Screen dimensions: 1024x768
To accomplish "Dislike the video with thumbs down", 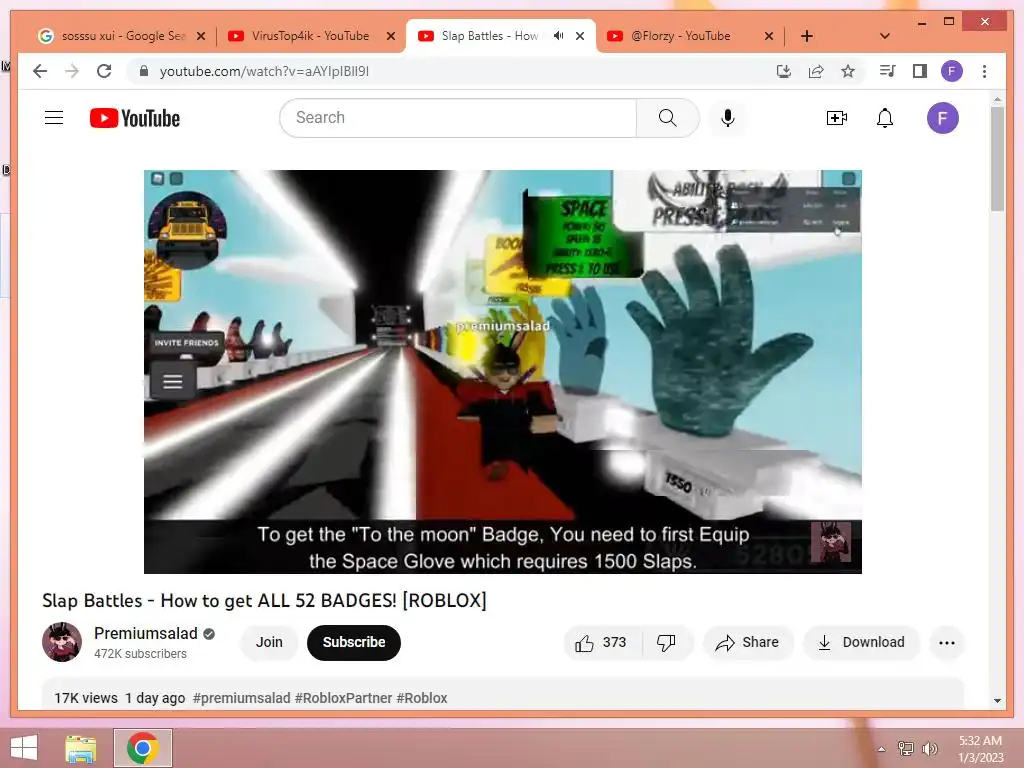I will (666, 643).
